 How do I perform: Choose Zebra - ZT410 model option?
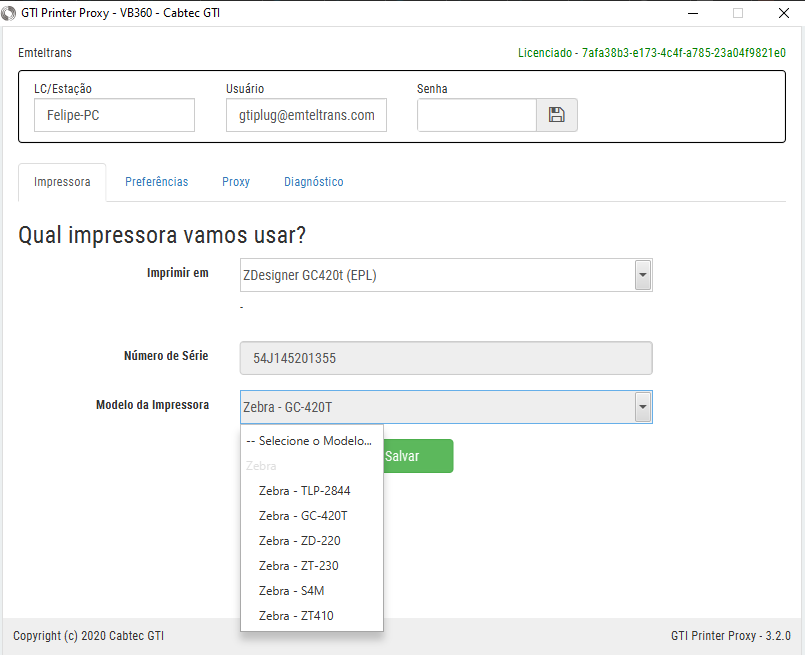coord(312,615)
